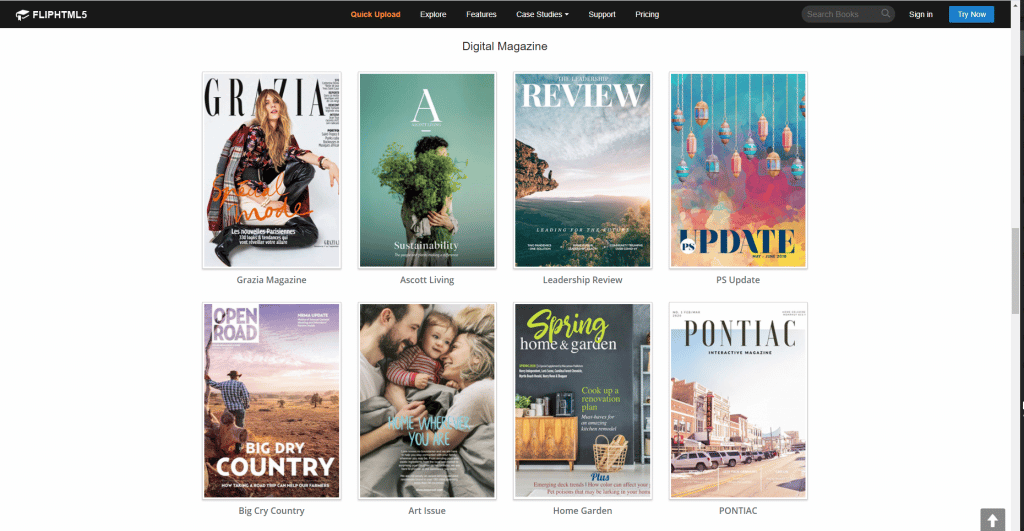Open the Spring home & garden cover
The width and height of the screenshot is (1024, 531).
coord(583,401)
